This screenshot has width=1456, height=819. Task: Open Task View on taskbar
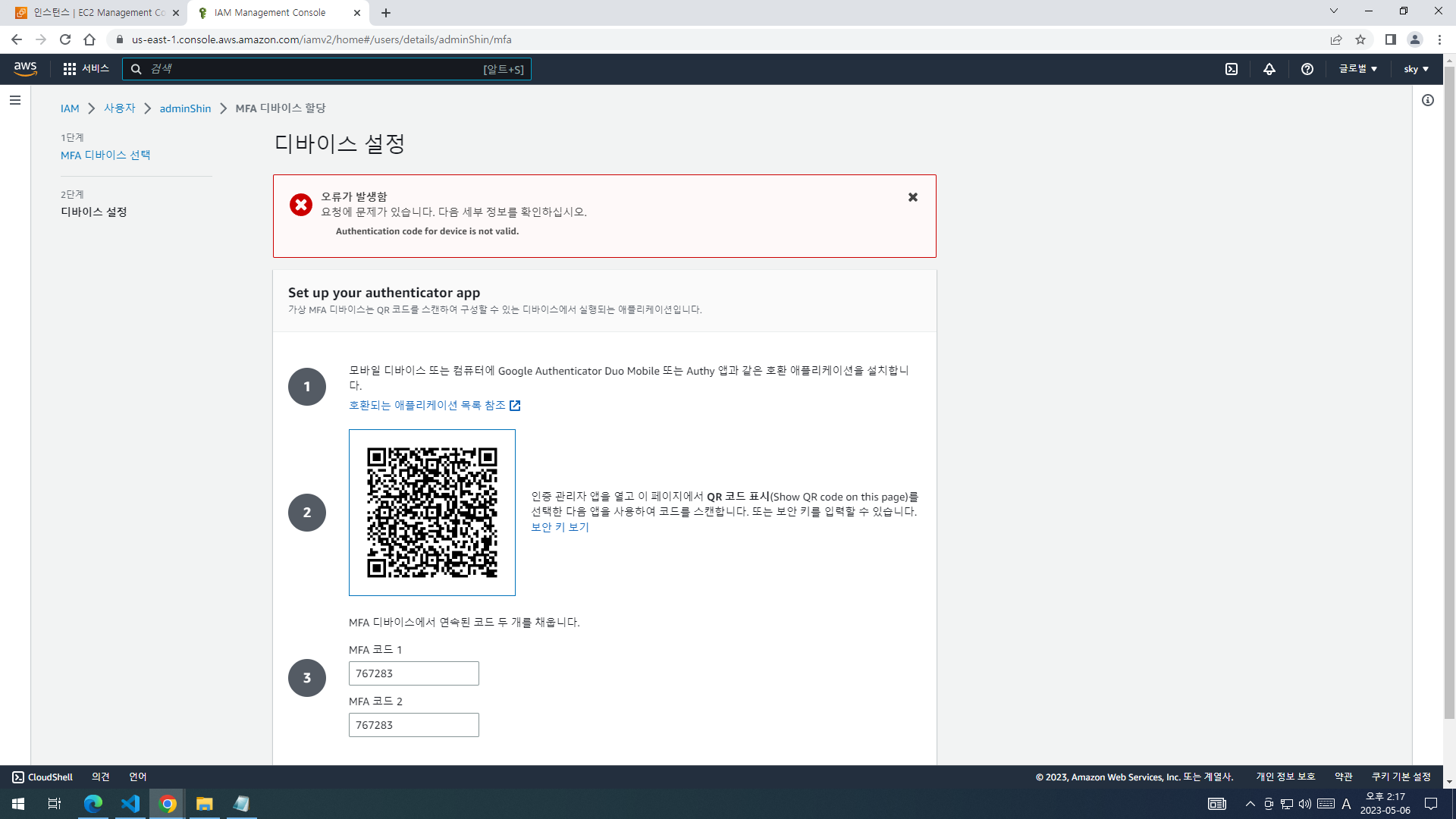(x=55, y=804)
